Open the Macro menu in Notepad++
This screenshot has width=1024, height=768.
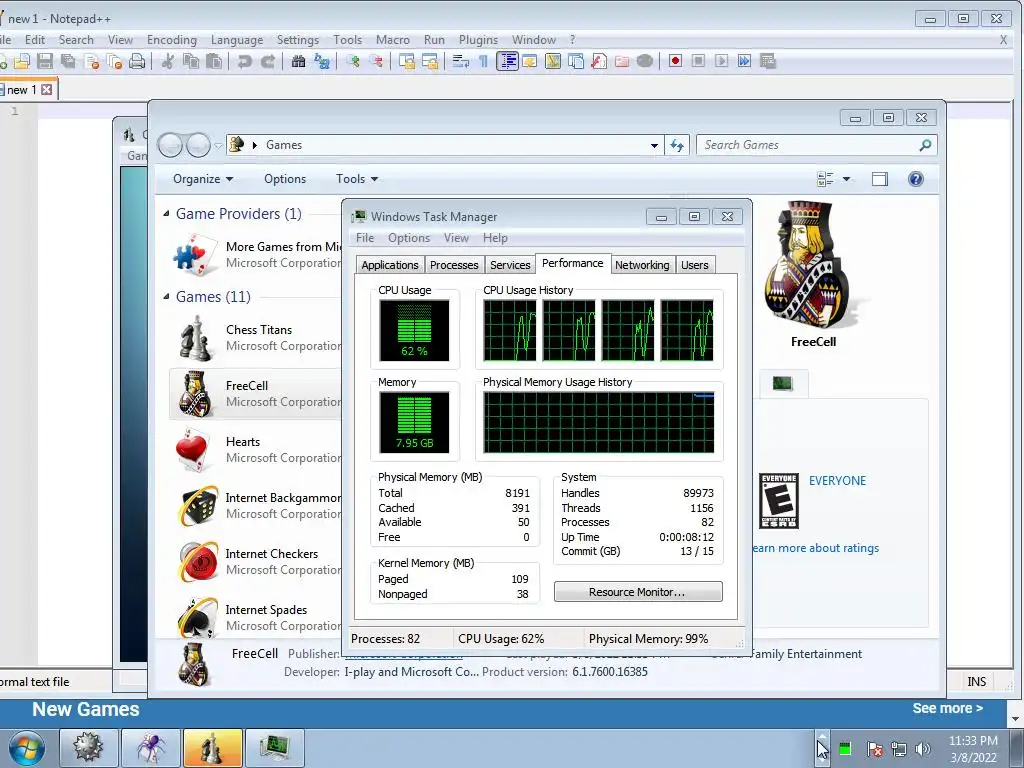click(392, 40)
